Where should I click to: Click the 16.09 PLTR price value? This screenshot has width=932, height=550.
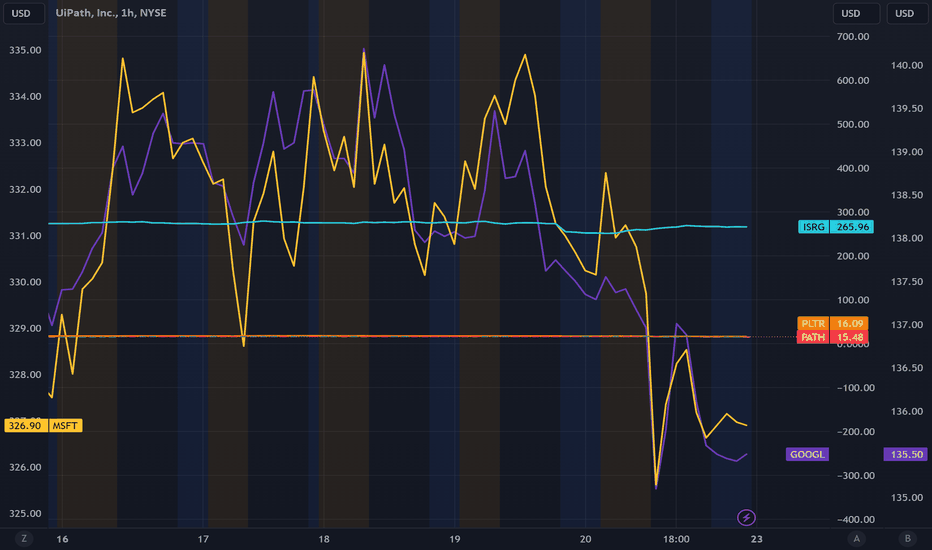850,323
